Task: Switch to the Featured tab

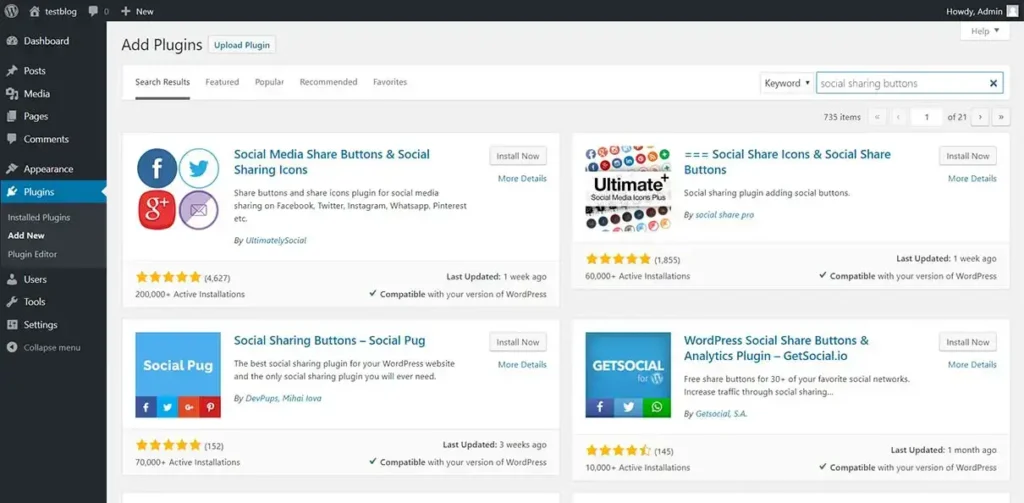Action: click(x=222, y=82)
